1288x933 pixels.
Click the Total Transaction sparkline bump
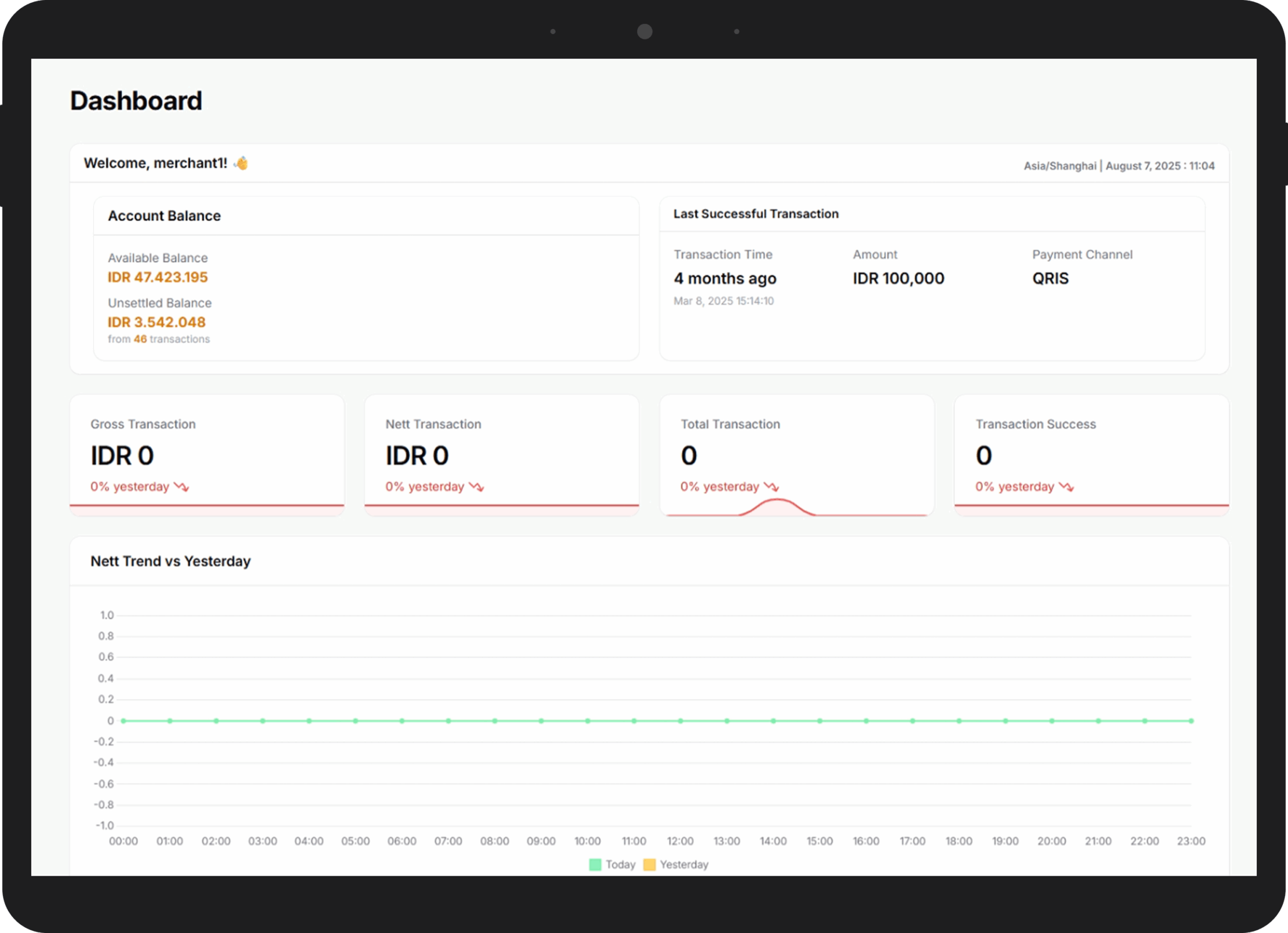(x=777, y=505)
